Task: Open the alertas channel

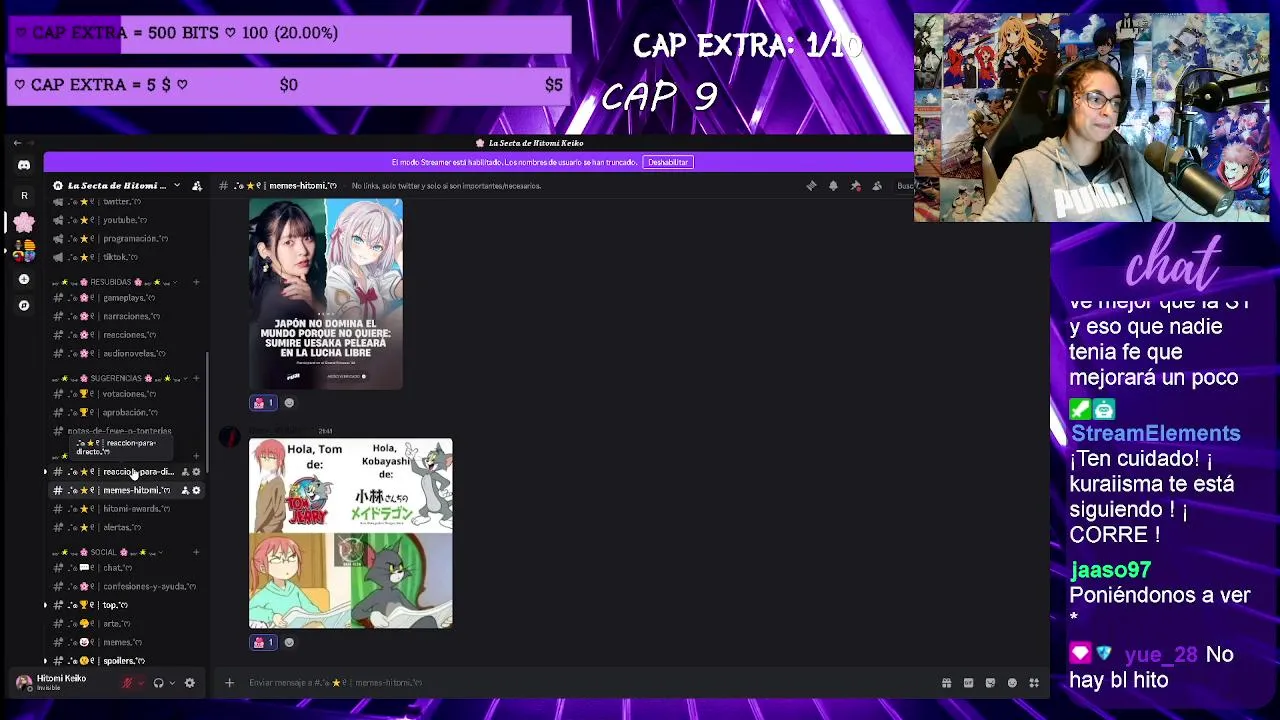Action: [x=127, y=527]
